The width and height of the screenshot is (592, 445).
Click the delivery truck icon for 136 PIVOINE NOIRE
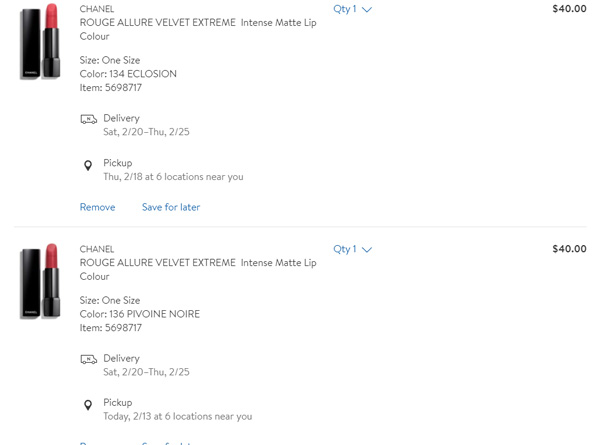(89, 359)
